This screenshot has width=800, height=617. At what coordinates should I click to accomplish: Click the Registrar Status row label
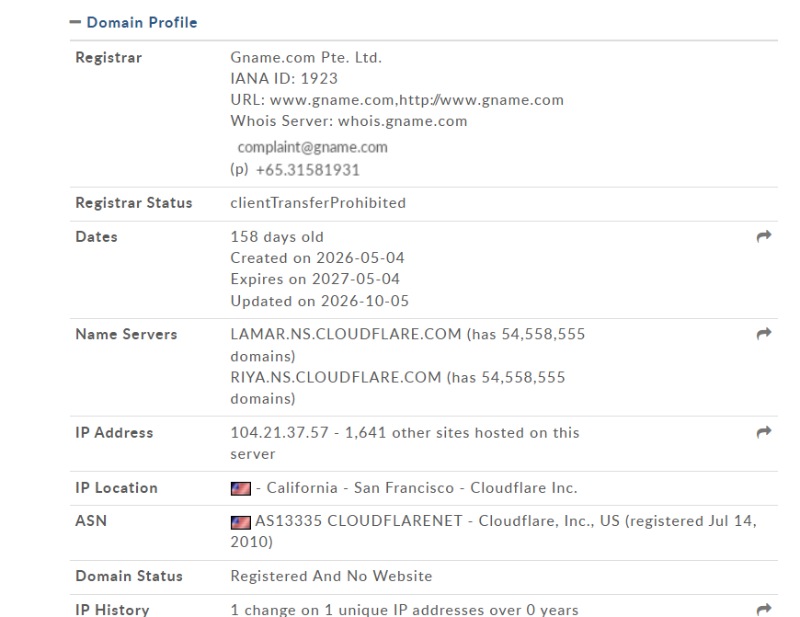point(134,203)
